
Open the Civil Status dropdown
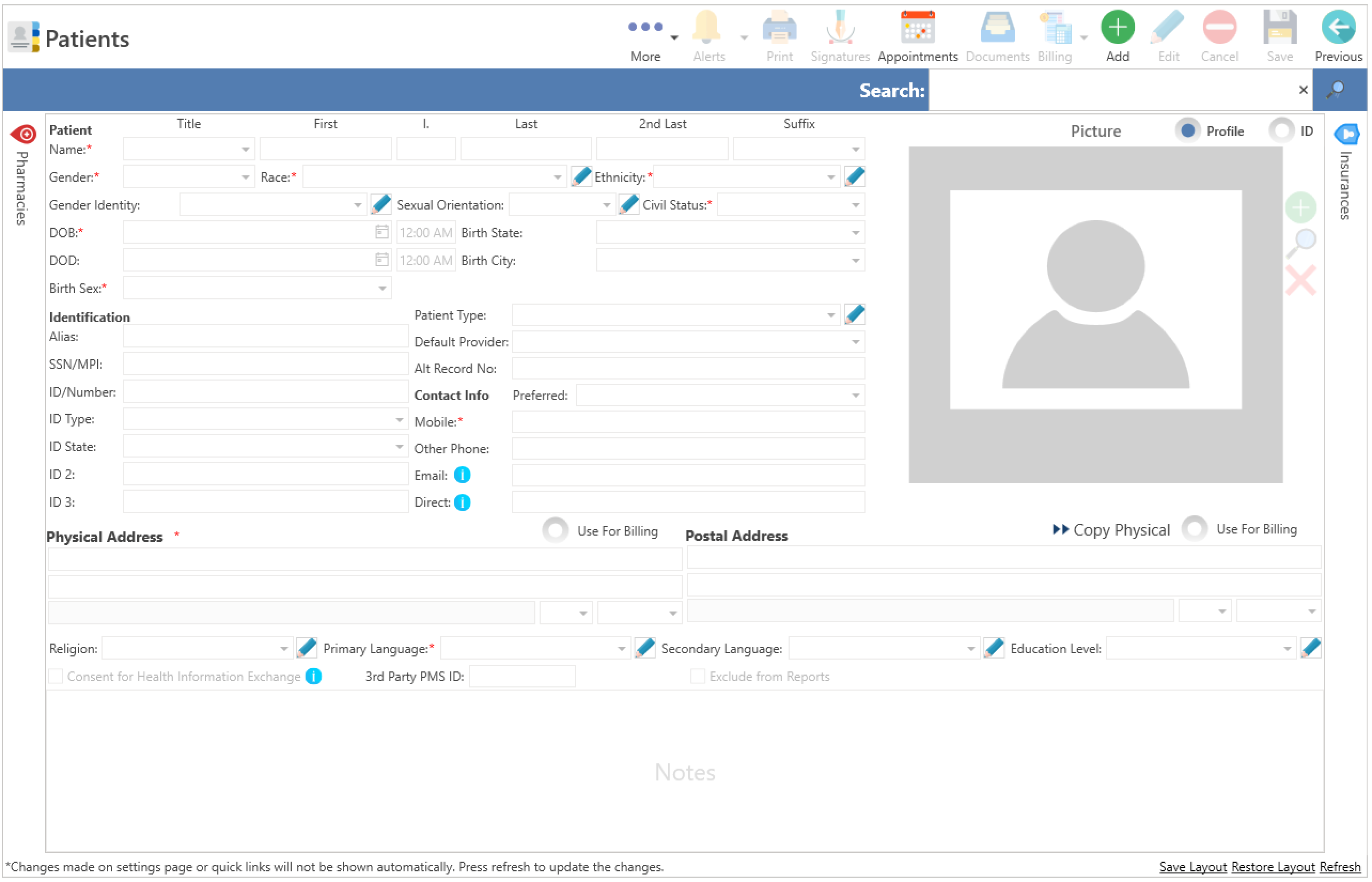pyautogui.click(x=855, y=205)
